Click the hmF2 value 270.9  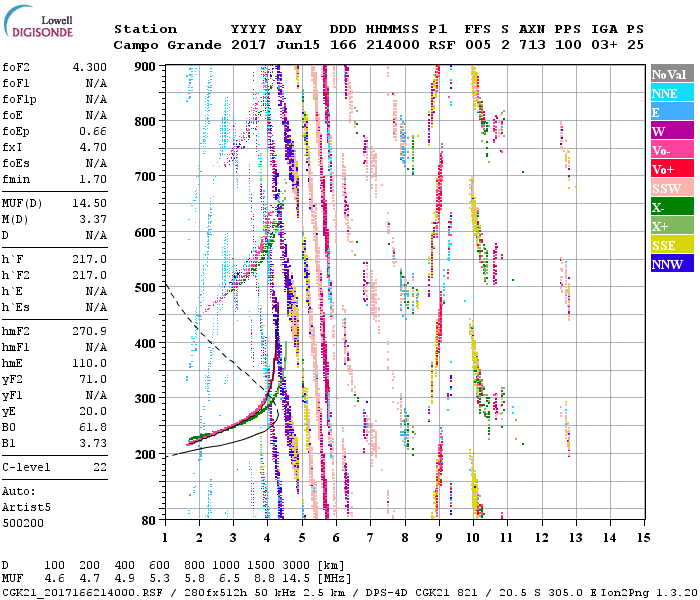click(x=90, y=331)
